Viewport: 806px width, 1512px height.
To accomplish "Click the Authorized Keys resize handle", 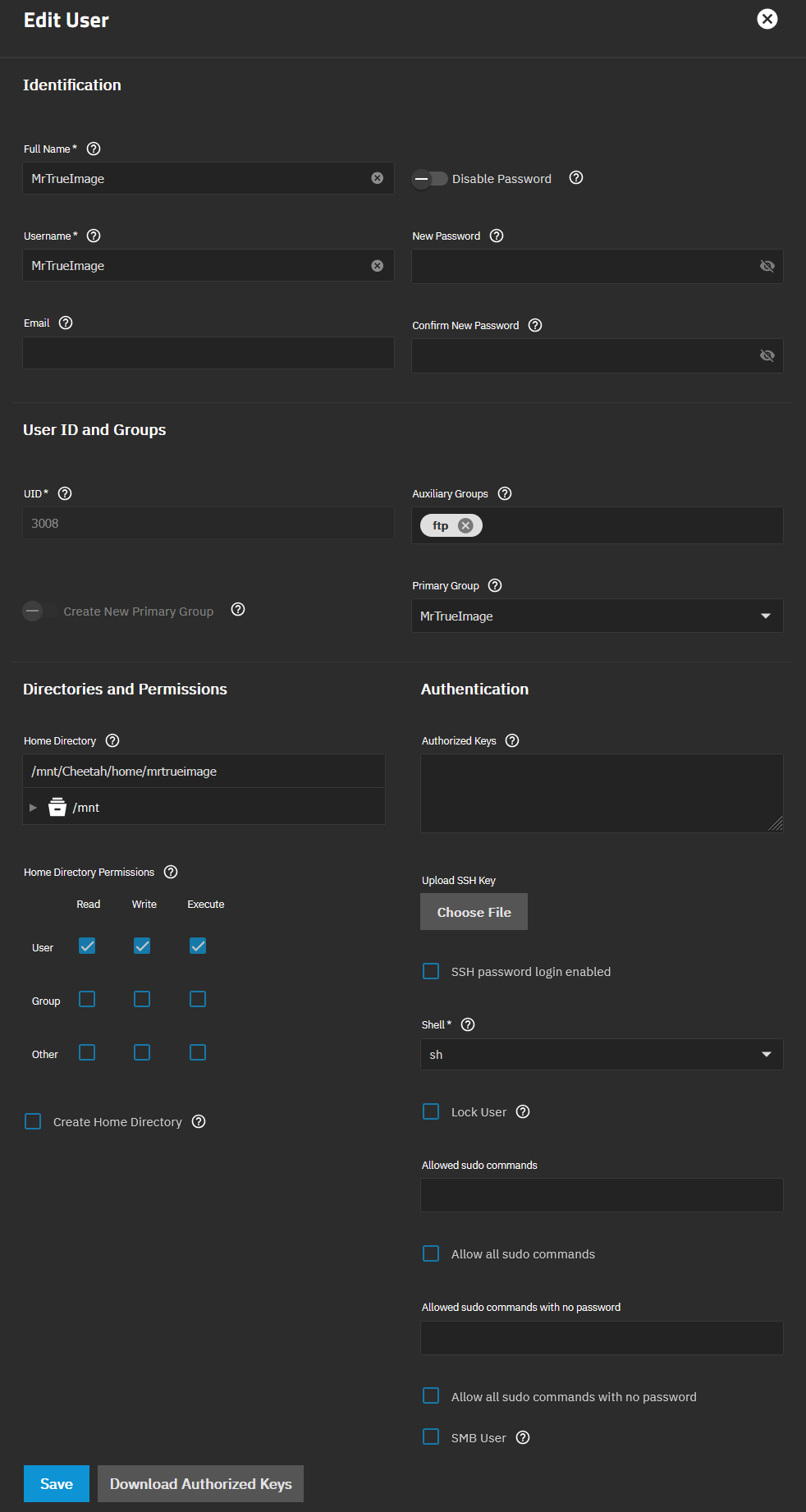I will [x=776, y=824].
